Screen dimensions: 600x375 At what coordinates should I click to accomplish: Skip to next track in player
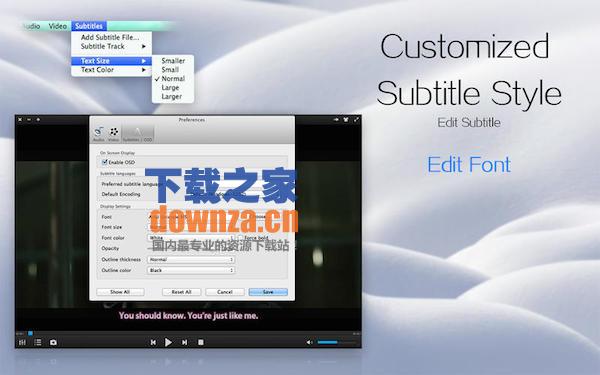pyautogui.click(x=184, y=342)
